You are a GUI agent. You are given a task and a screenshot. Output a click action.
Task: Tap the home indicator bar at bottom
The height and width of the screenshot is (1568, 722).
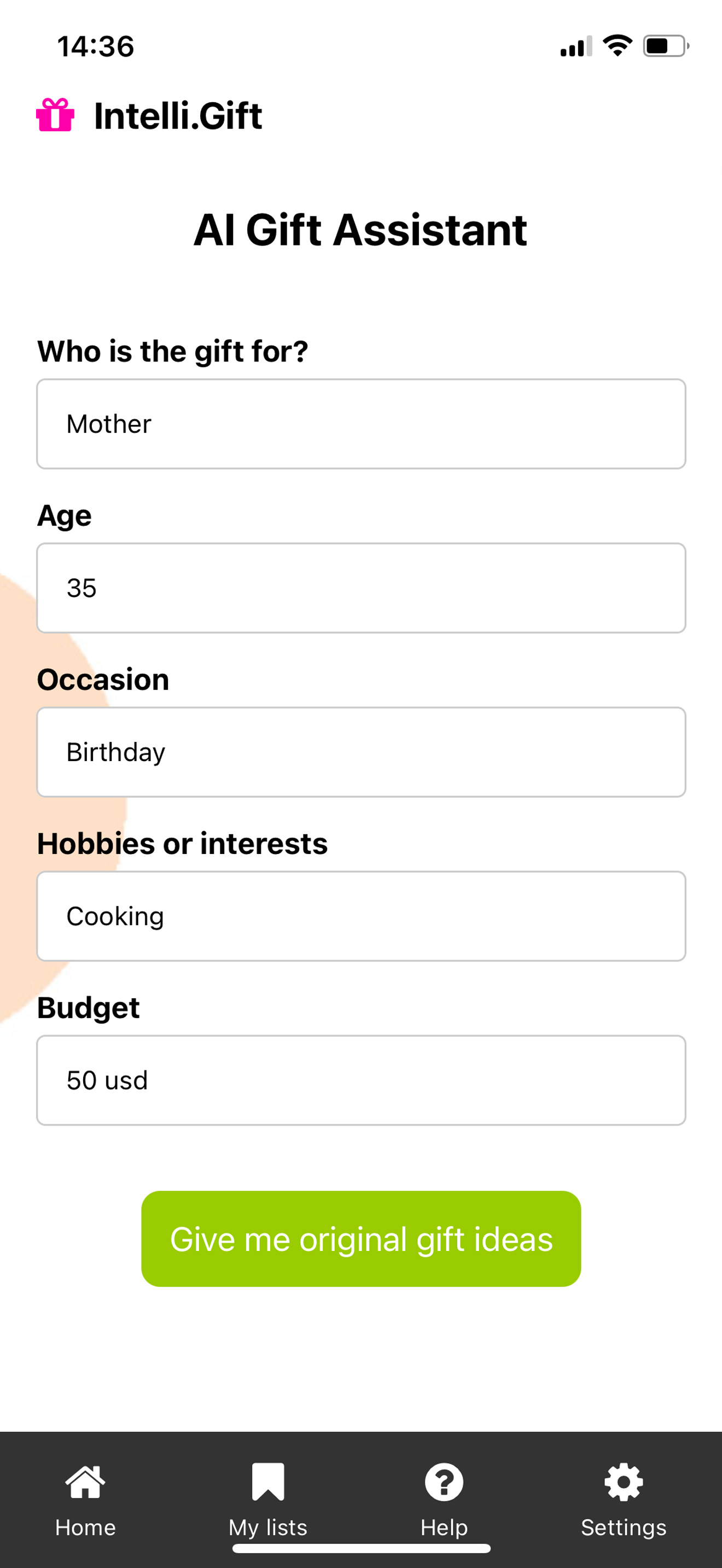point(361,1548)
